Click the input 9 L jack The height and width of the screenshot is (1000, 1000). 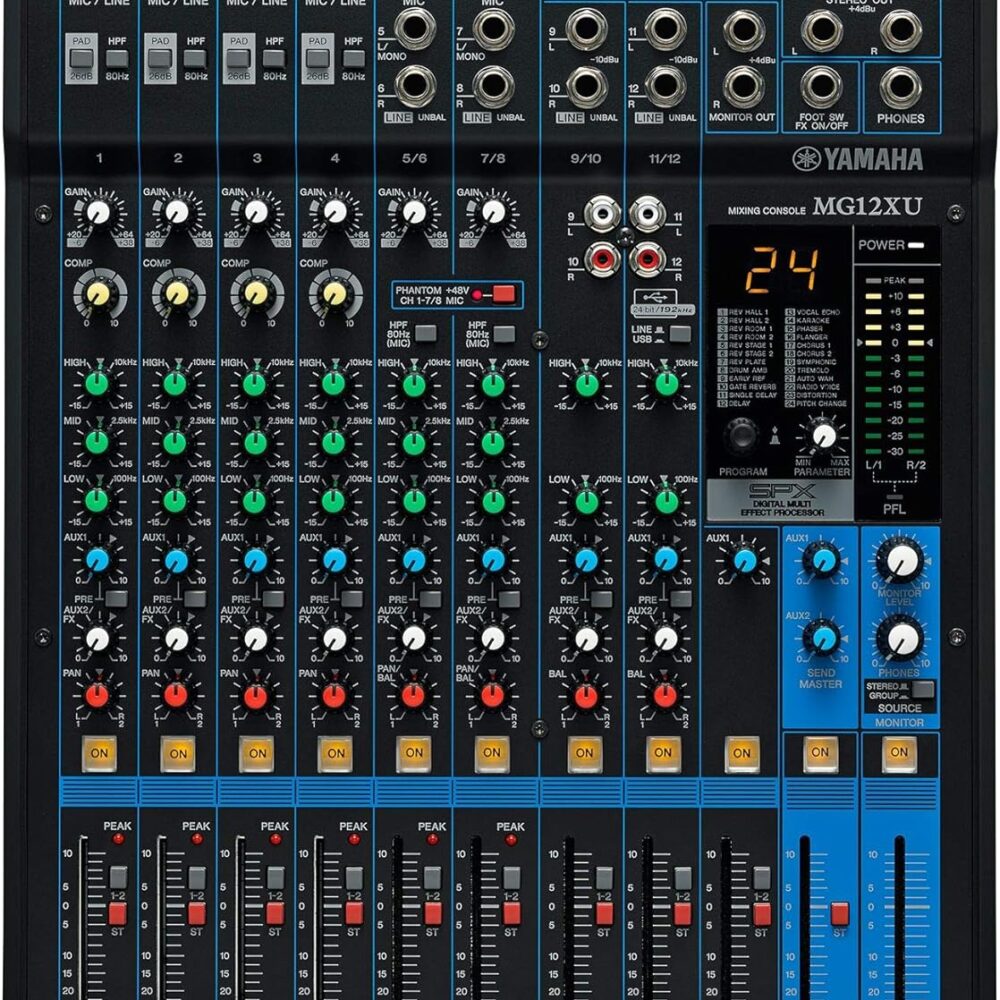585,29
